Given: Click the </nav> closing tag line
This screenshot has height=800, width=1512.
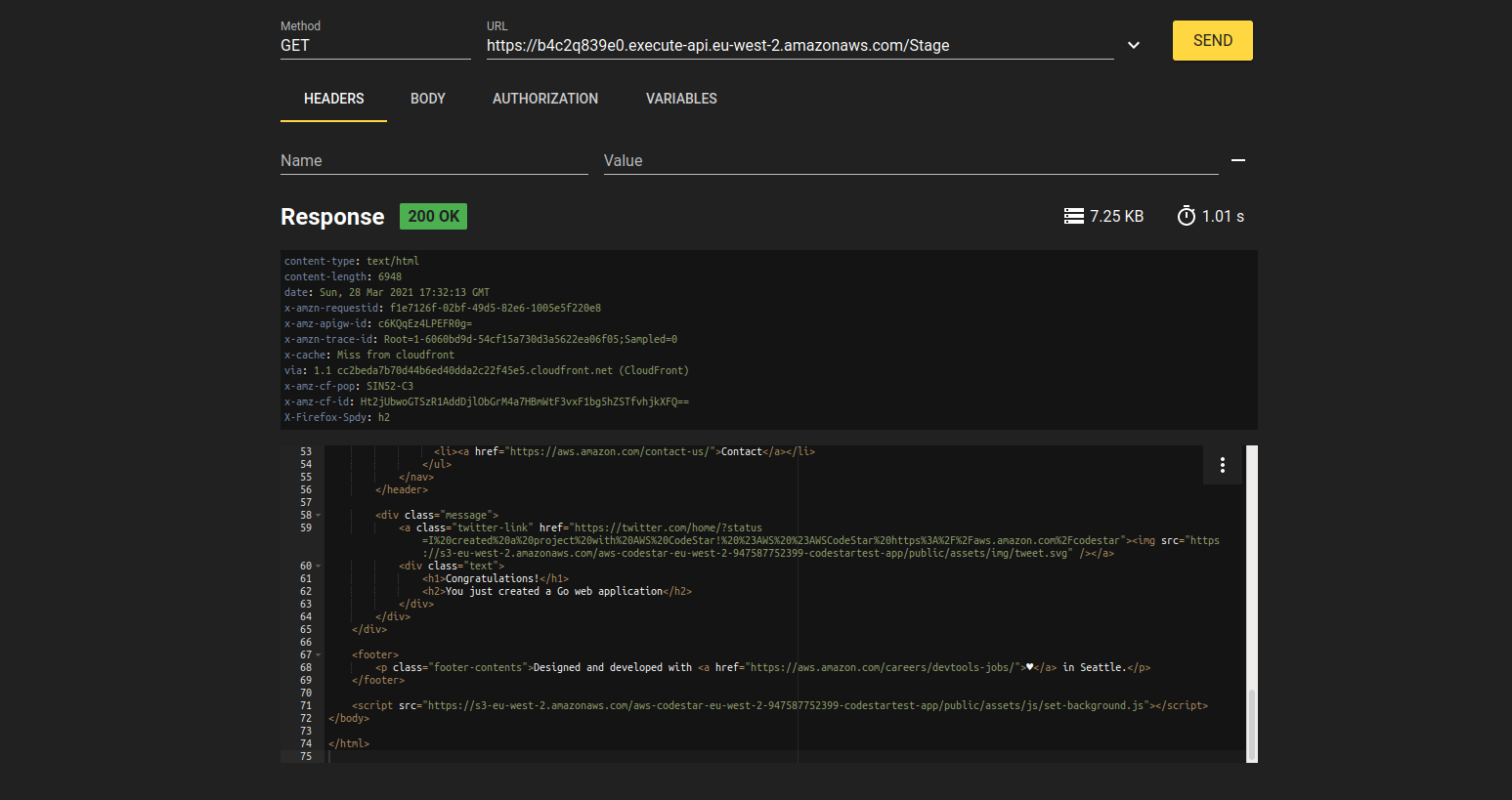Looking at the screenshot, I should [x=416, y=477].
